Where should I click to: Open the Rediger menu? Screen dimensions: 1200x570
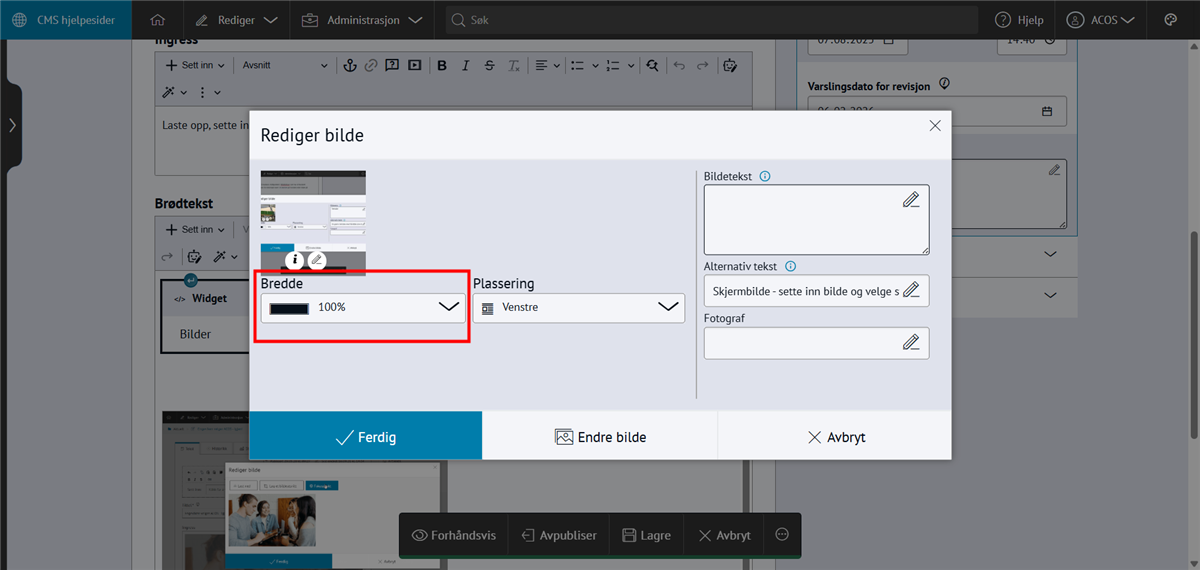click(x=237, y=20)
